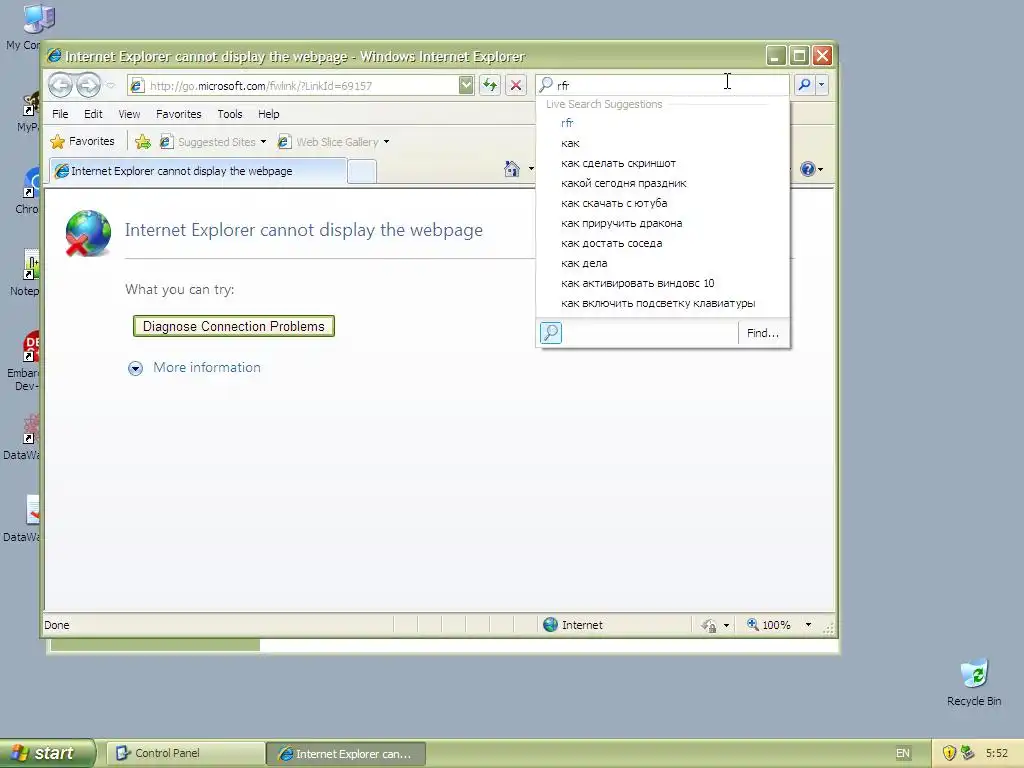The width and height of the screenshot is (1024, 768).
Task: Open the Help menu
Action: [268, 114]
